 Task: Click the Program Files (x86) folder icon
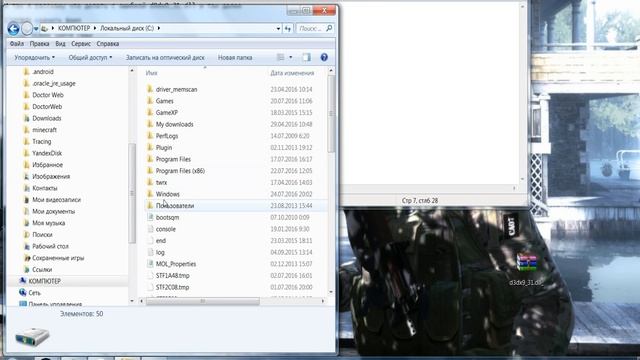pos(150,171)
